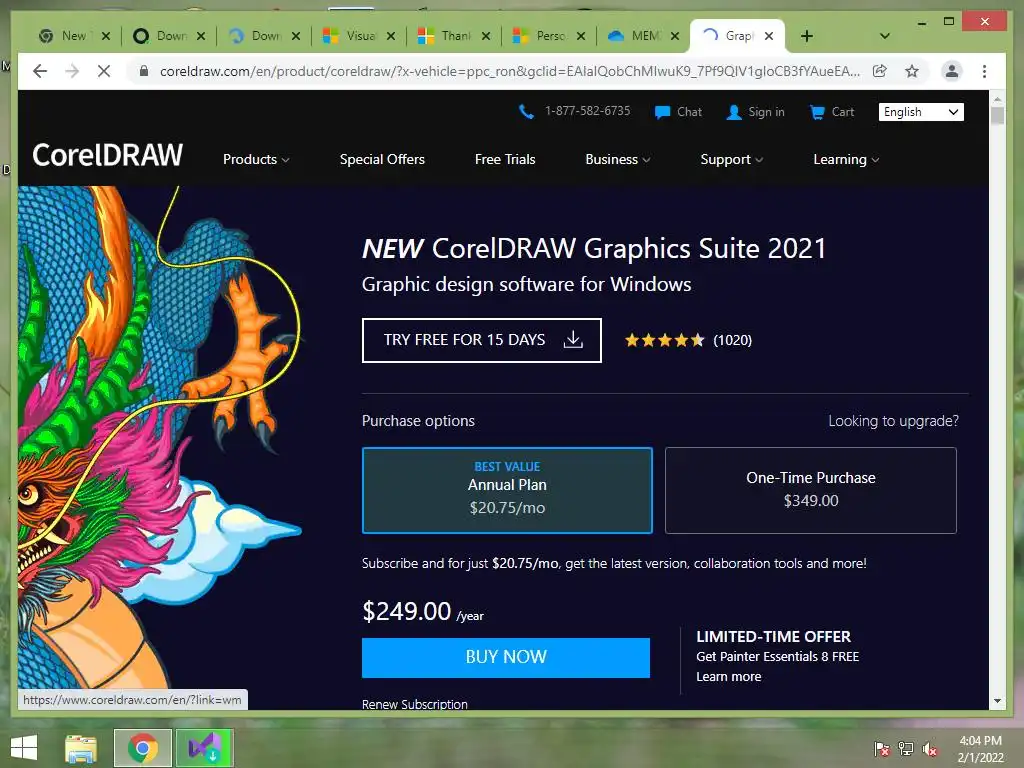Click the BUY NOW button
This screenshot has width=1024, height=768.
pyautogui.click(x=505, y=658)
